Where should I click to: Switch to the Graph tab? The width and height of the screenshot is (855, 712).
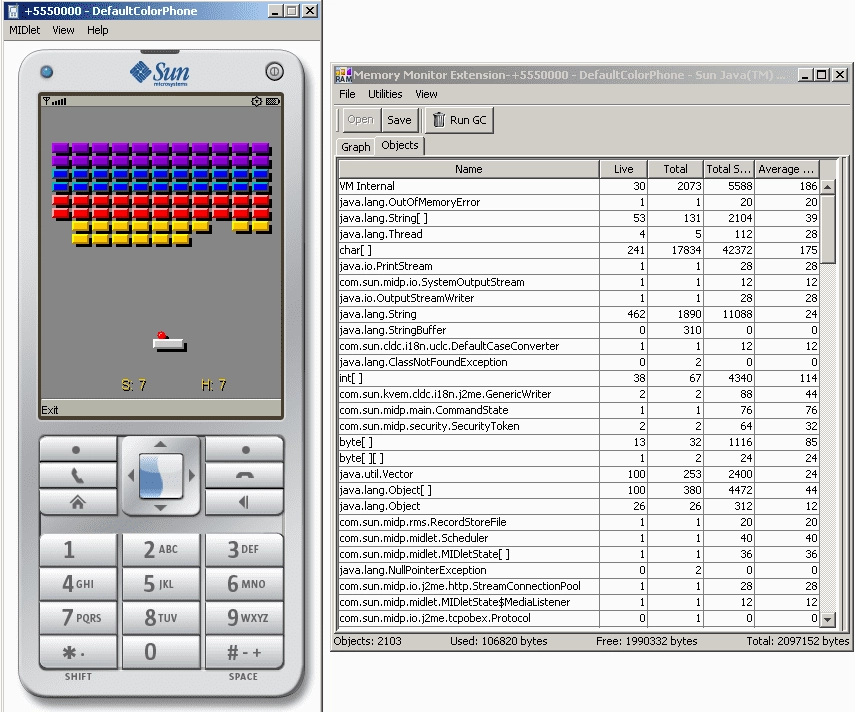(x=355, y=146)
